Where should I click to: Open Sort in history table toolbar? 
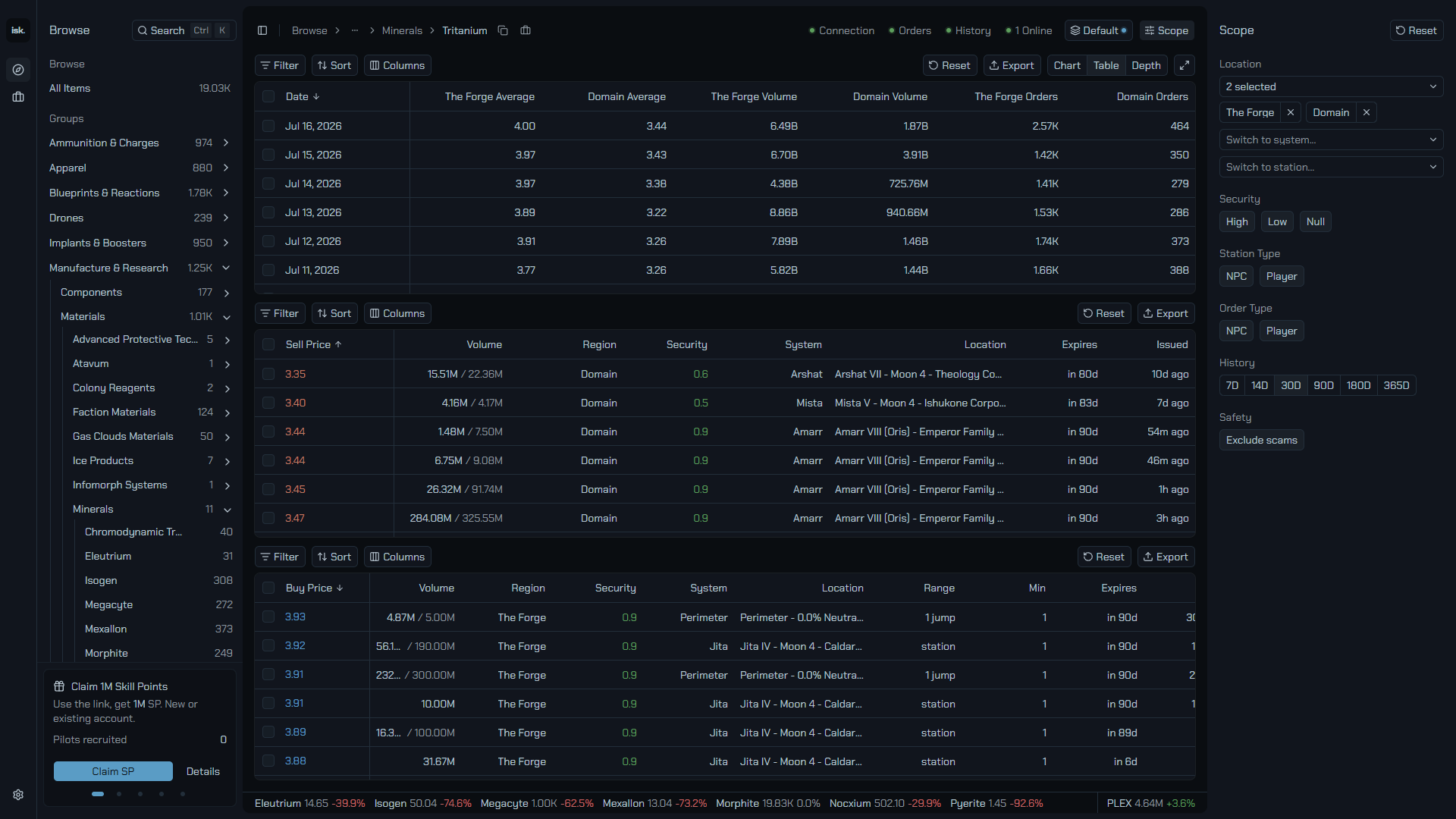point(334,65)
